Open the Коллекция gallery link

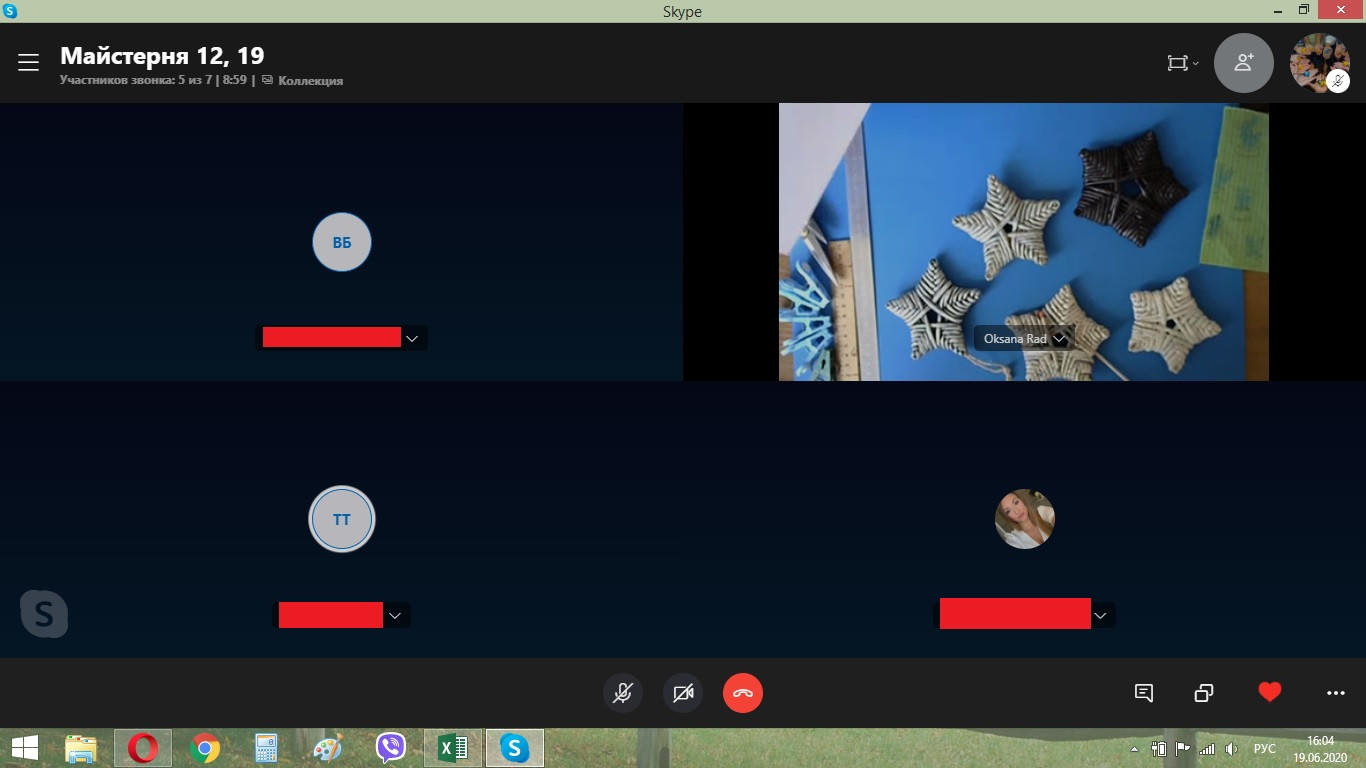coord(302,80)
